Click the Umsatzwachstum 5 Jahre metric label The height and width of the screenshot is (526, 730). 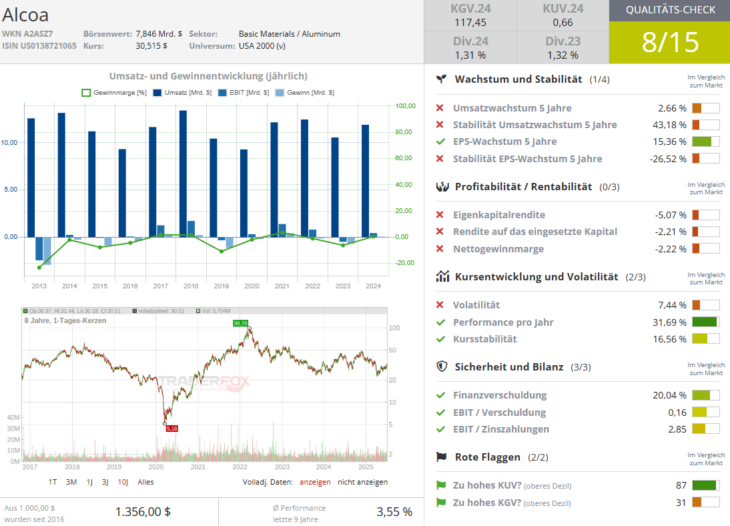click(x=512, y=108)
